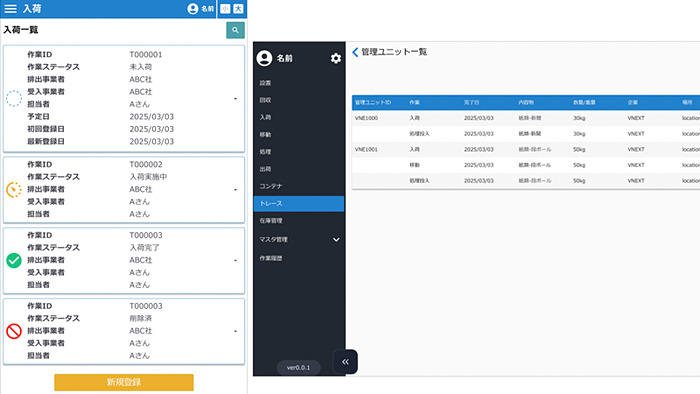
Task: Click 初回登録日 label on T000001 card
Action: point(46,129)
